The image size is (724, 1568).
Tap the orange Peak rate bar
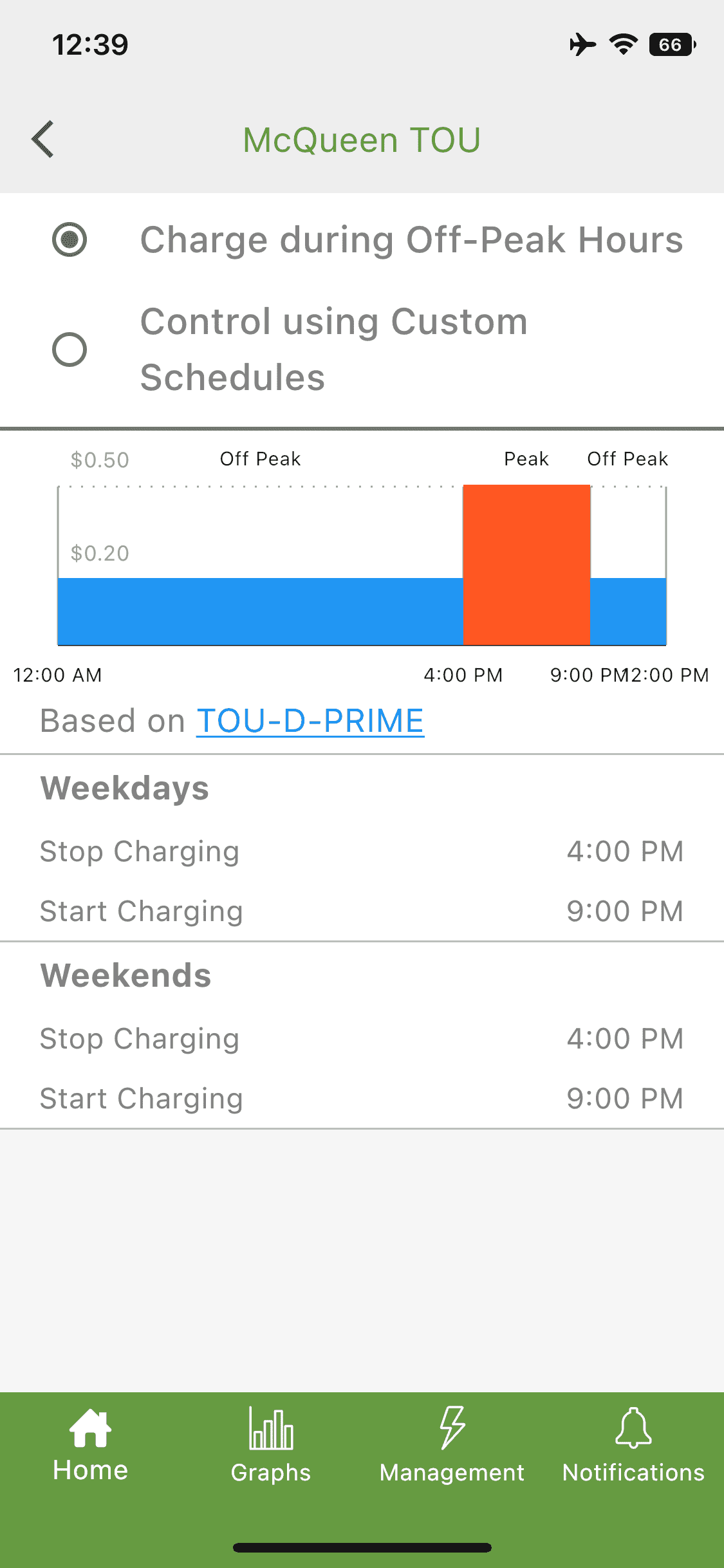coord(526,565)
